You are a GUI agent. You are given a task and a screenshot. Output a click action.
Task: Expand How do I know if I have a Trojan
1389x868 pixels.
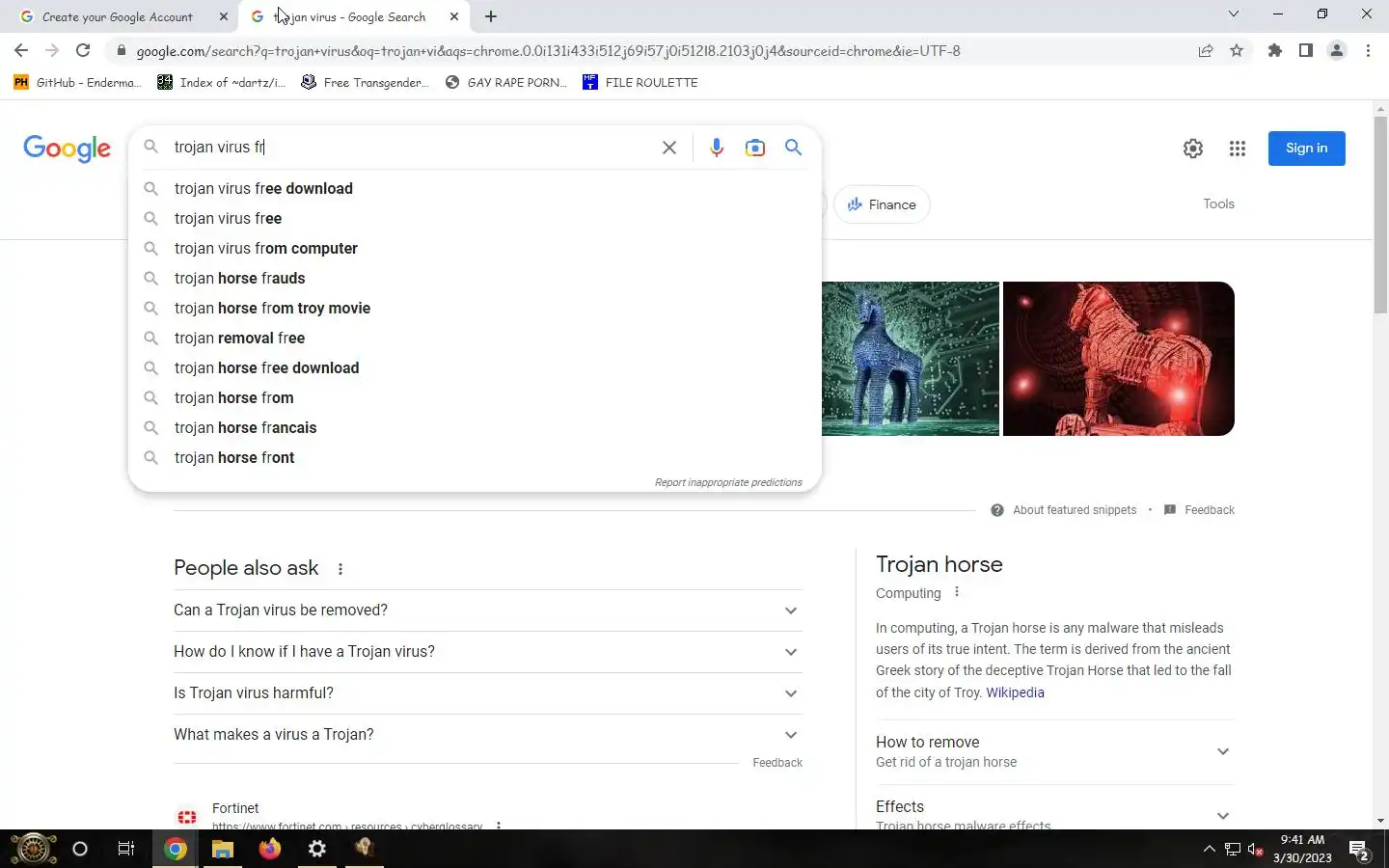click(x=487, y=652)
